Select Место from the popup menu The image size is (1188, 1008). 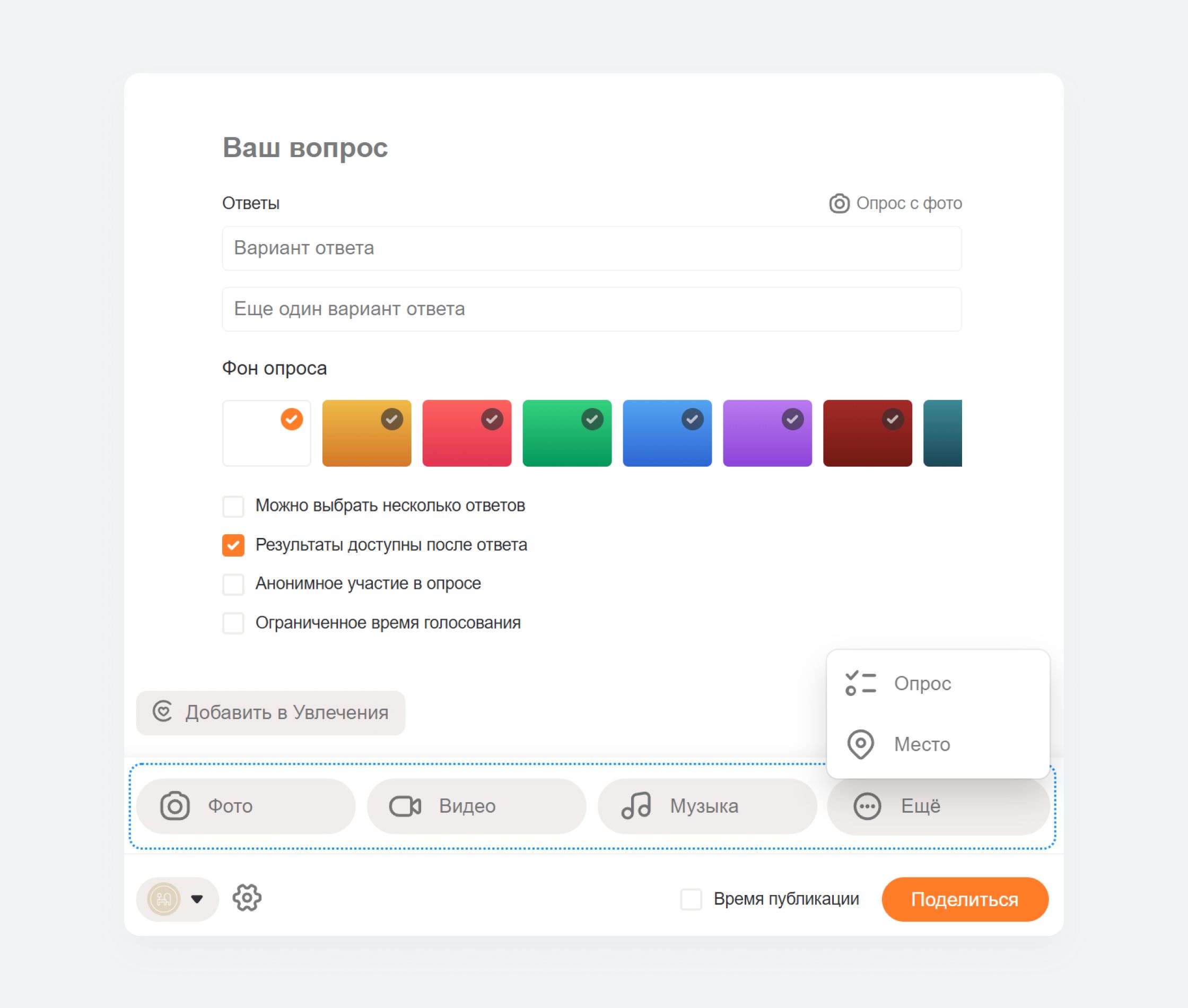[921, 744]
